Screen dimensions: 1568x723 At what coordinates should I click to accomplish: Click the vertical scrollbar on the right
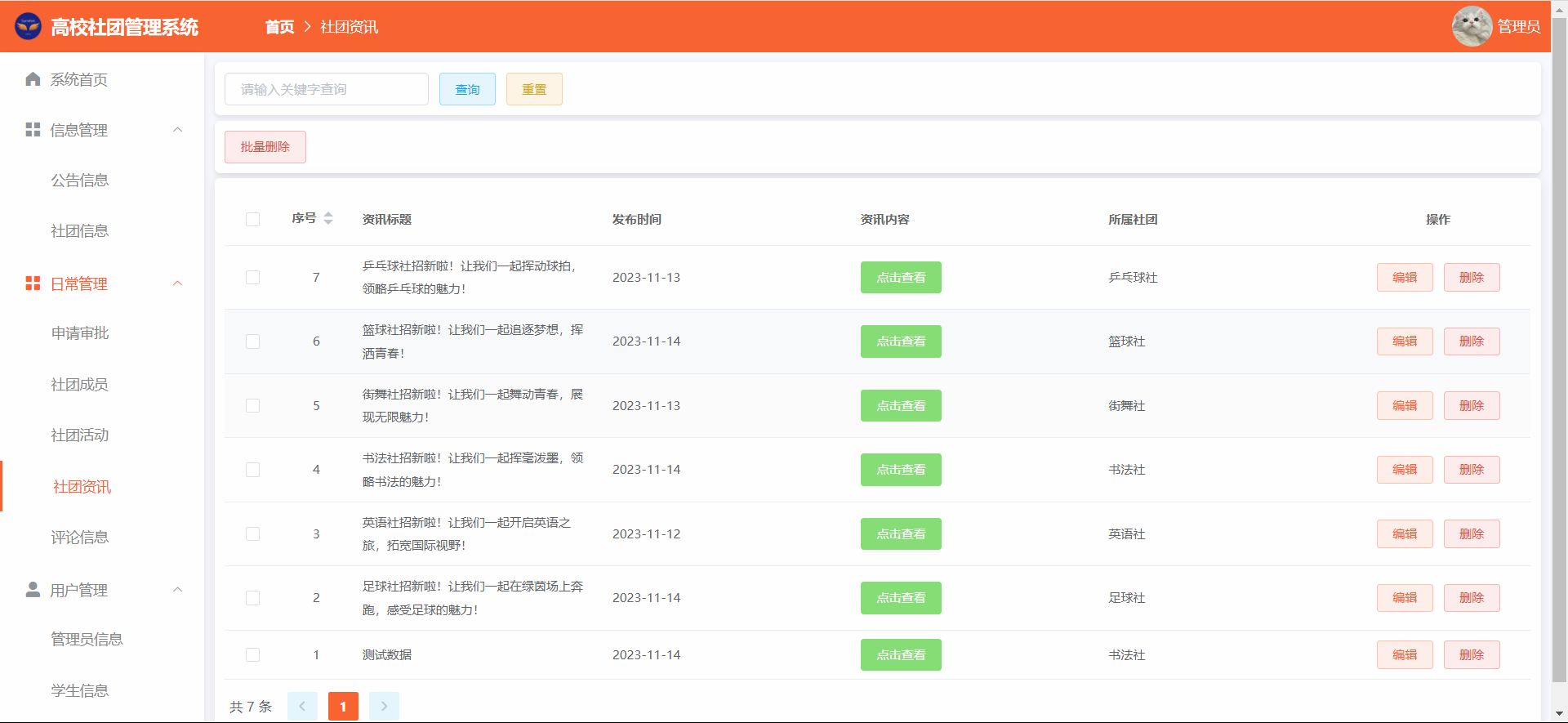pyautogui.click(x=1559, y=351)
